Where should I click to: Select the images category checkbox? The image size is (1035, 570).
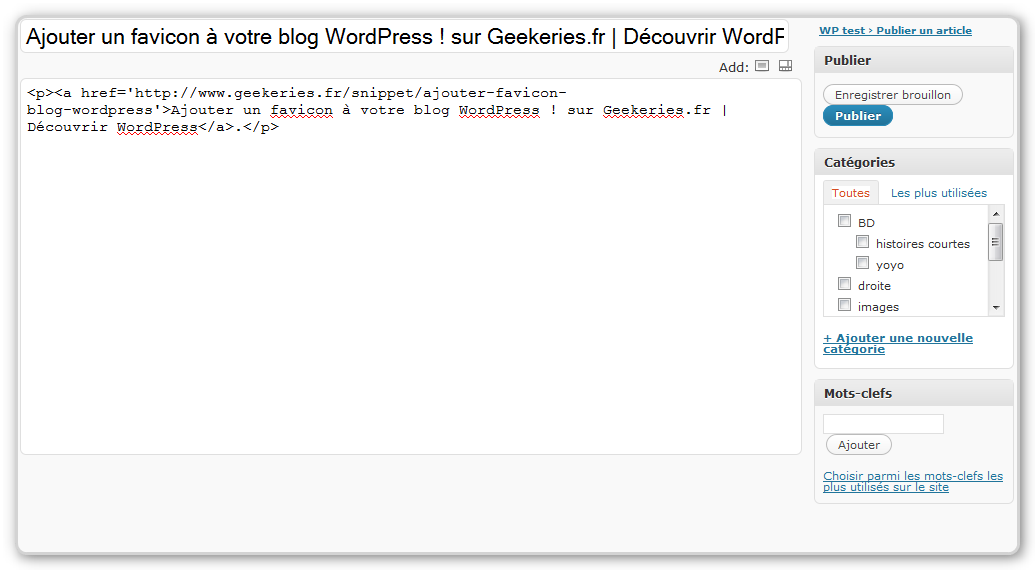click(844, 304)
